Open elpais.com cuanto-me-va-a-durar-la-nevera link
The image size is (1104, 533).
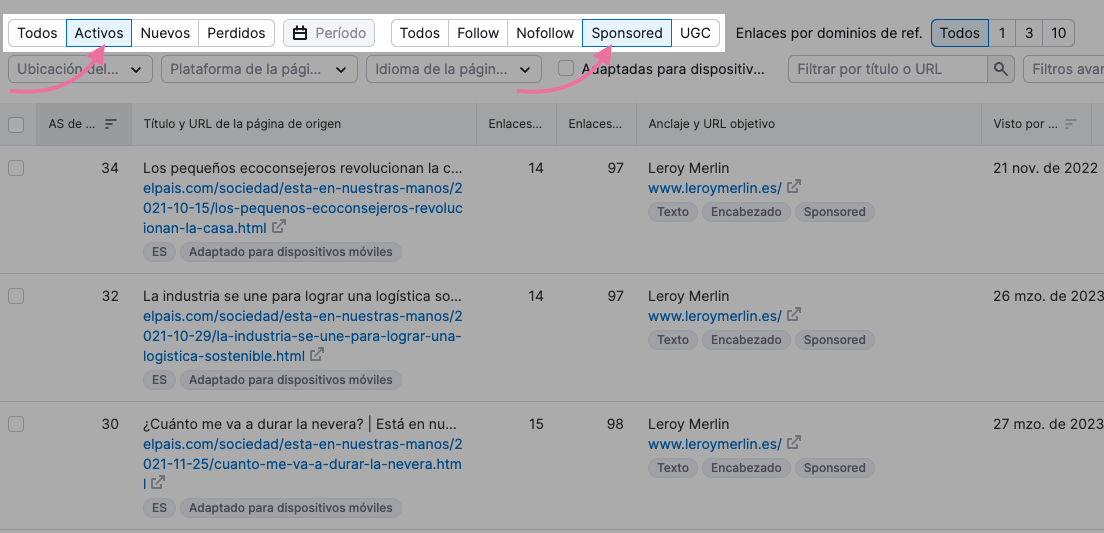302,455
